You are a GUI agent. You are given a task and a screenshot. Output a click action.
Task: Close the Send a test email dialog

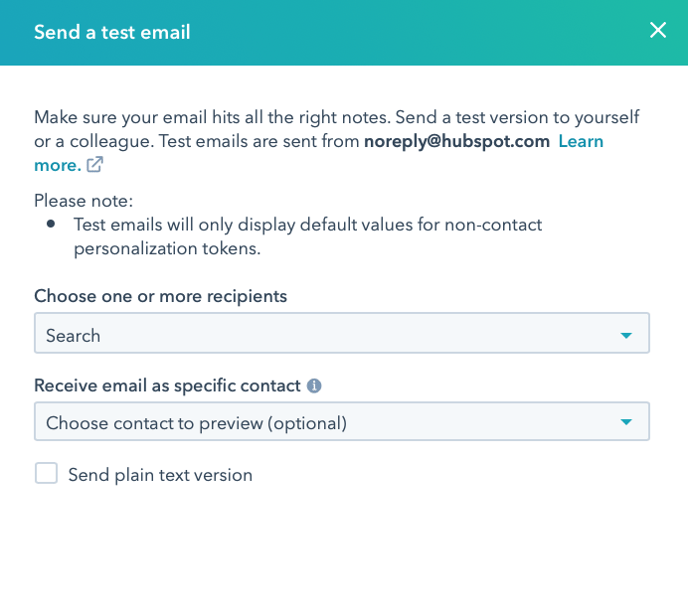click(x=658, y=30)
